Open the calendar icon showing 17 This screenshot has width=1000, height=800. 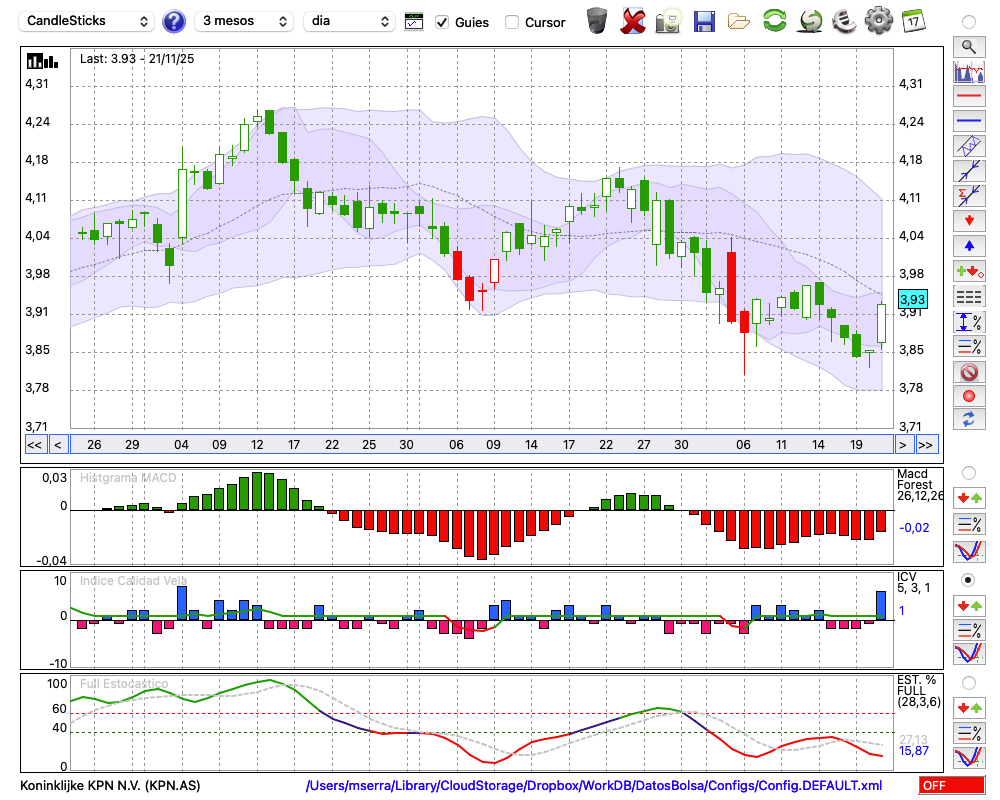[914, 21]
